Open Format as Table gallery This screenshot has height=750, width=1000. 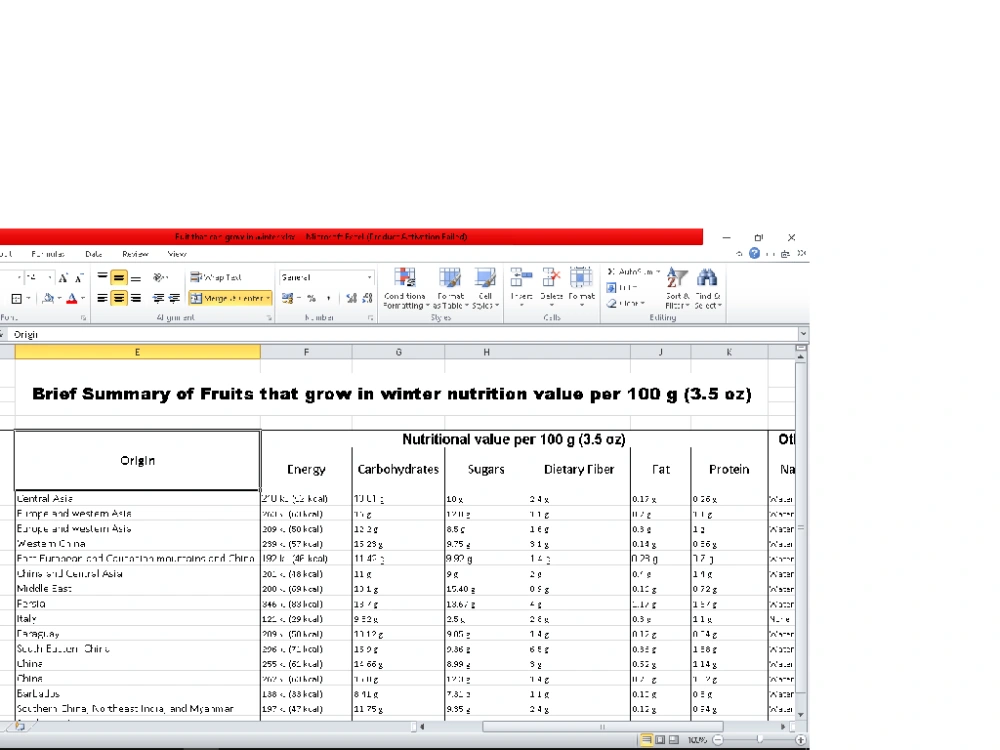tap(450, 288)
